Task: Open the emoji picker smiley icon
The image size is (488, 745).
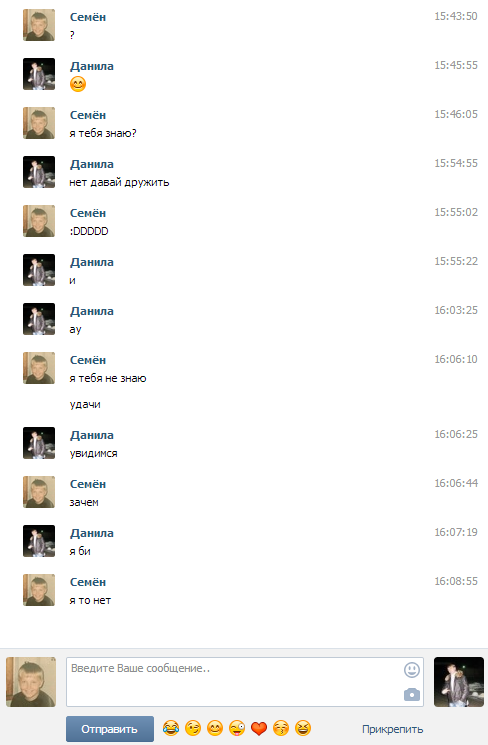Action: tap(411, 670)
